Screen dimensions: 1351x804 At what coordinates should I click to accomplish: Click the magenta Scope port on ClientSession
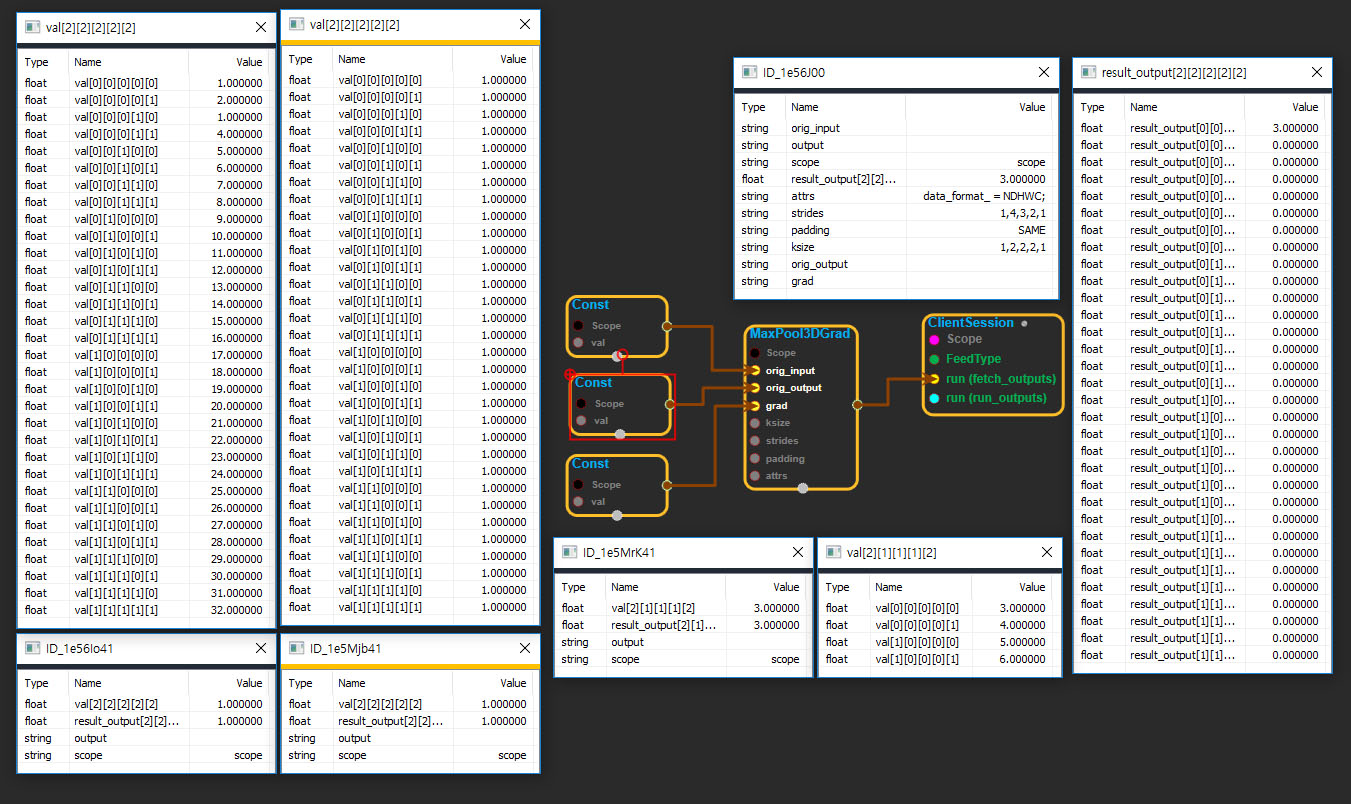click(x=933, y=339)
